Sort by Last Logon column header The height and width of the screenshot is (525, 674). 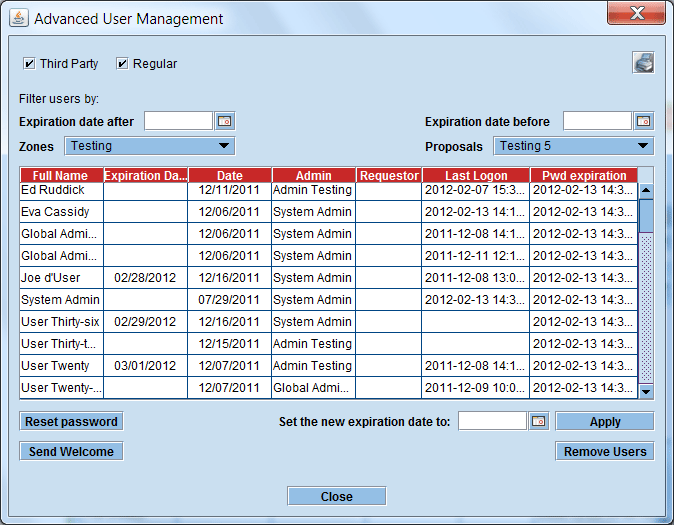click(x=476, y=175)
